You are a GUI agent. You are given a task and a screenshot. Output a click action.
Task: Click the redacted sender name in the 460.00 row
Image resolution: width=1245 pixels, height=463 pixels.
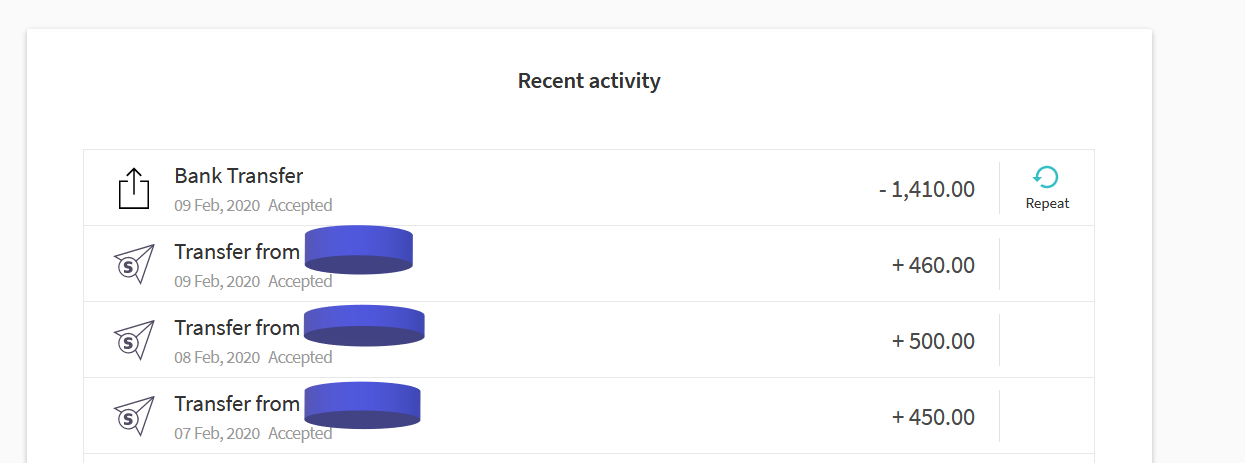[358, 250]
